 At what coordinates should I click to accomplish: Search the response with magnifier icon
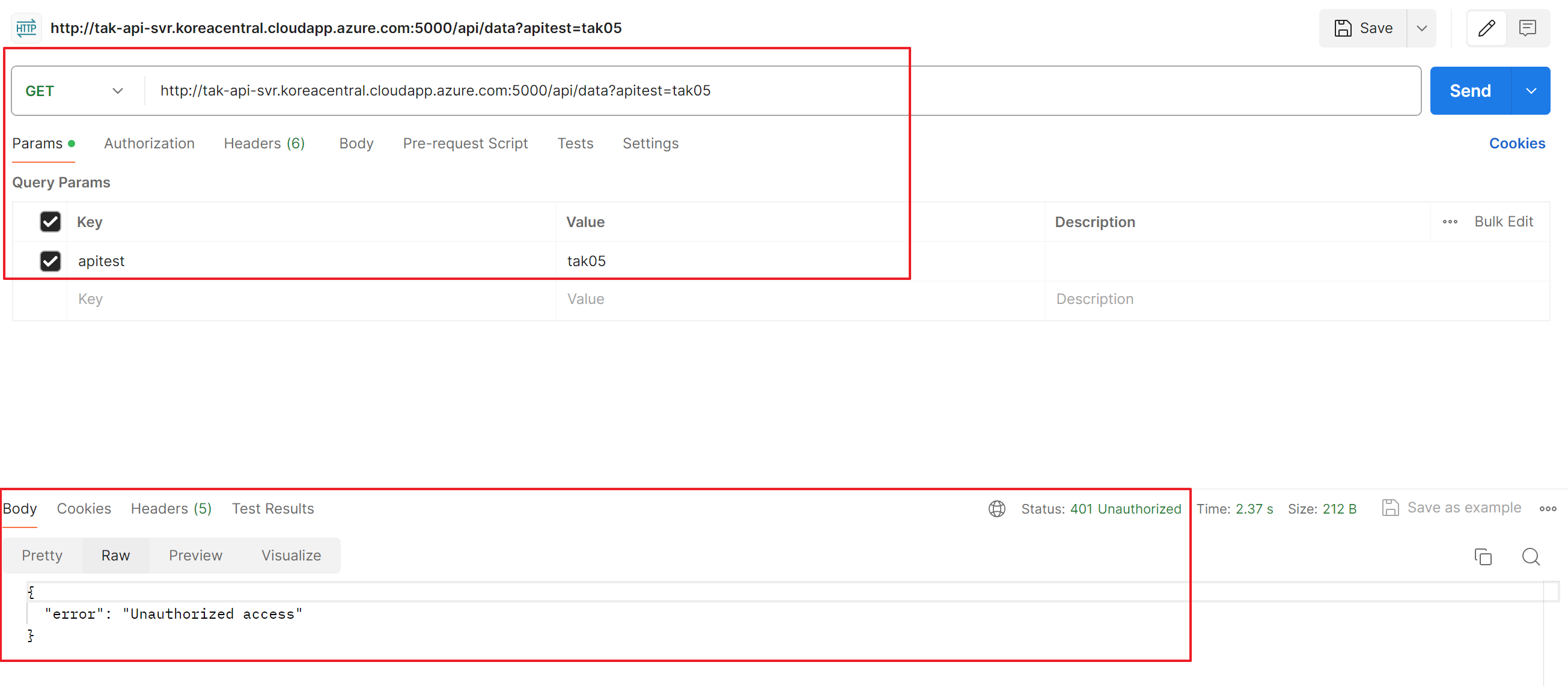click(x=1530, y=556)
